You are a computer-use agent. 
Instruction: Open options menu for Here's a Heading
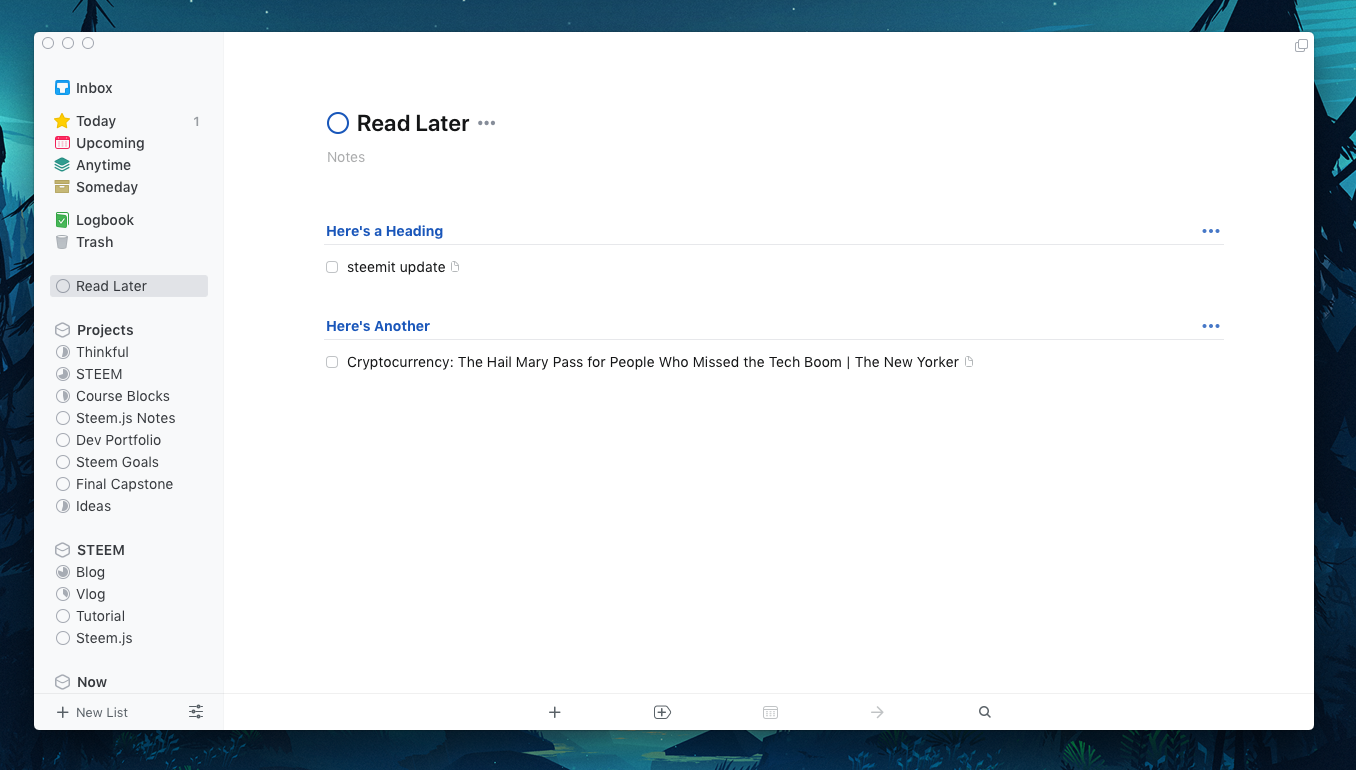click(1211, 231)
